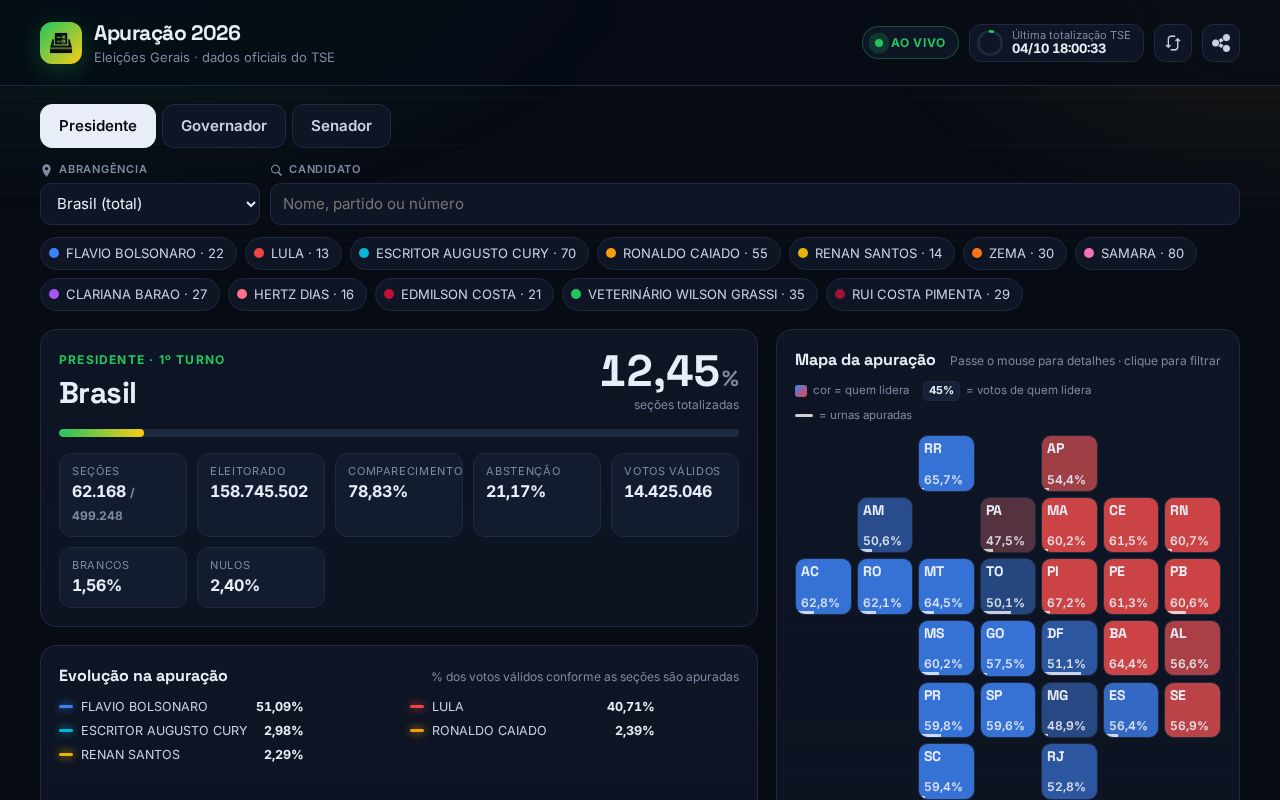The width and height of the screenshot is (1280, 800).
Task: Select the AM state tile
Action: coord(885,525)
